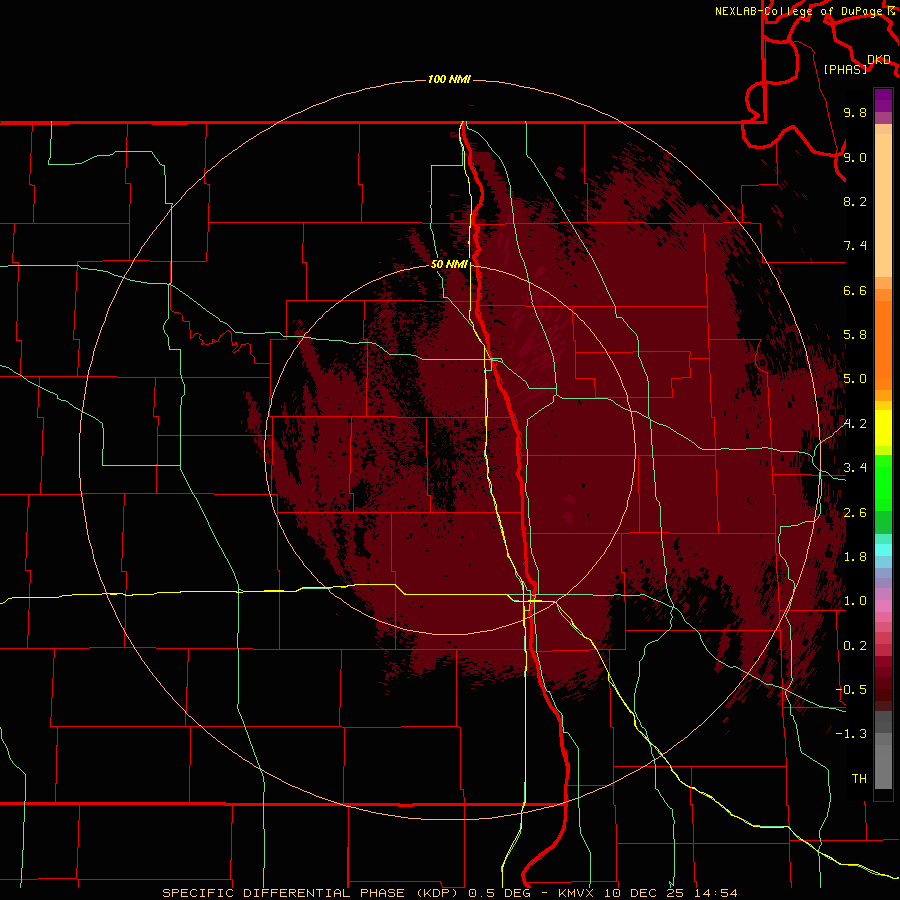Click the 6.6 value on the color scale
Viewport: 900px width, 900px height.
(855, 290)
